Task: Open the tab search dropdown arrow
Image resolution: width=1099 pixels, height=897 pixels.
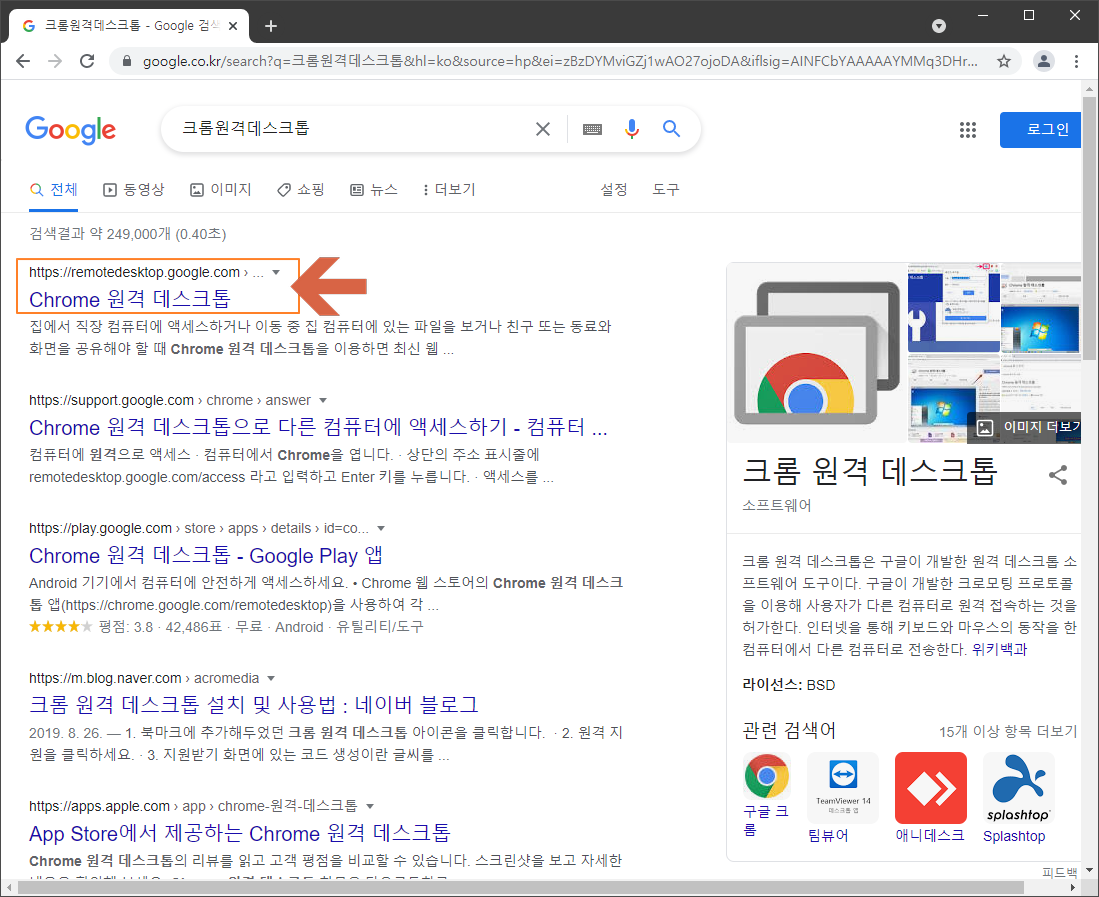Action: click(938, 26)
